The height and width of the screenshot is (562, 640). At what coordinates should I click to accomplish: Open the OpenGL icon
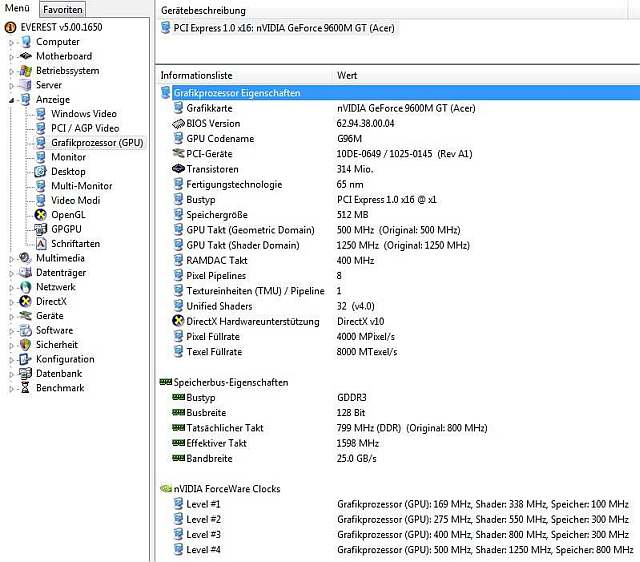[40, 215]
